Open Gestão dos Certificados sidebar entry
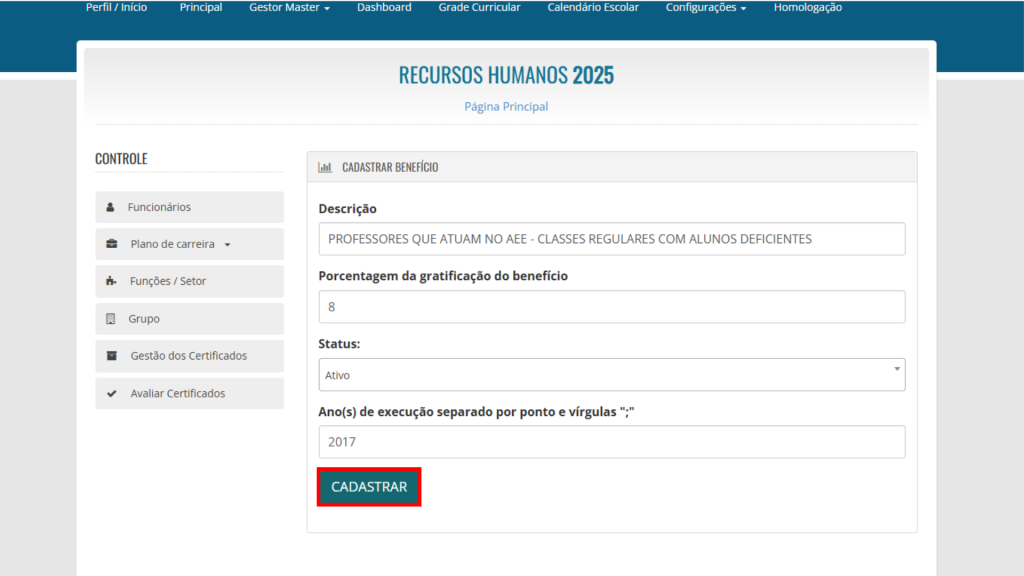Image resolution: width=1024 pixels, height=576 pixels. pyautogui.click(x=189, y=356)
